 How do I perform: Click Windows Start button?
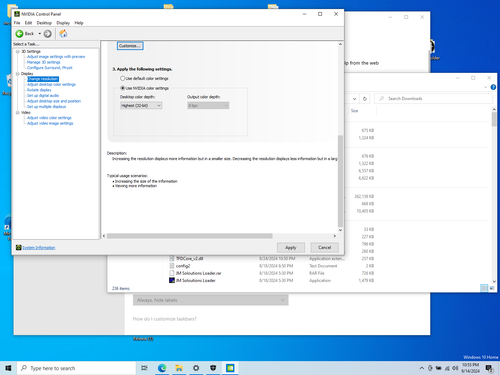point(8,368)
